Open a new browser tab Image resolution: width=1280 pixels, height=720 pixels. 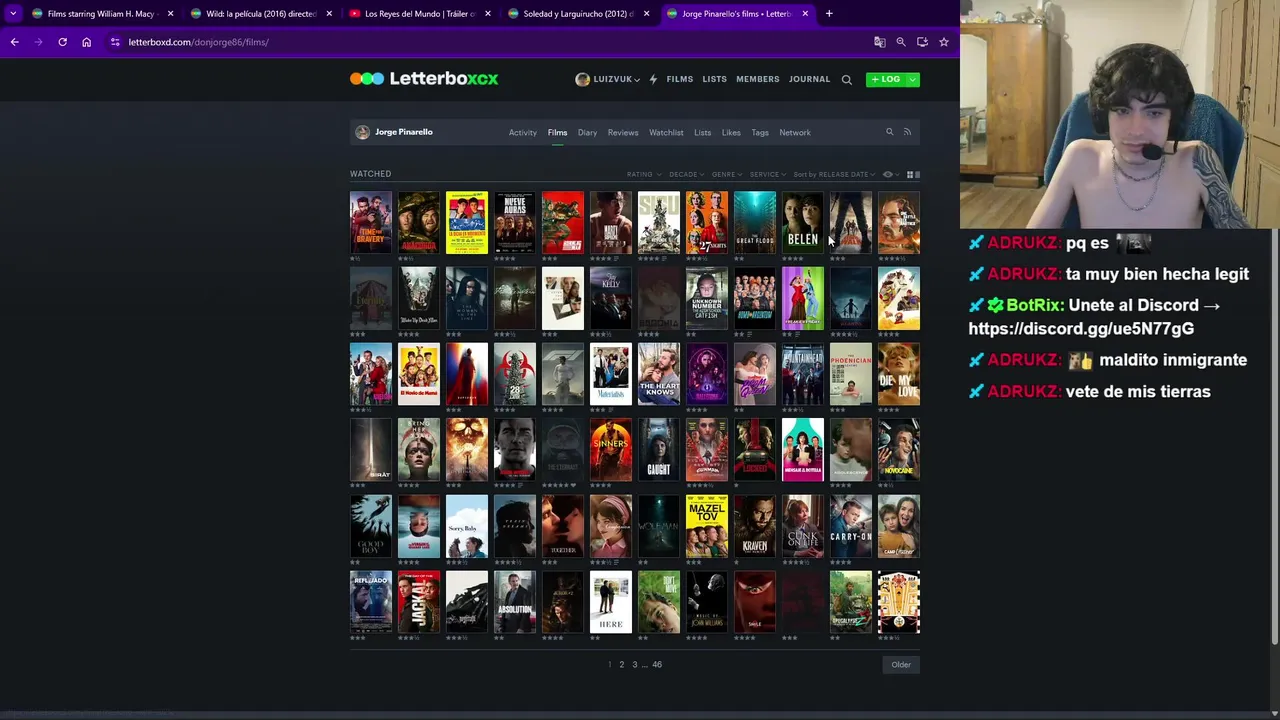click(x=829, y=14)
